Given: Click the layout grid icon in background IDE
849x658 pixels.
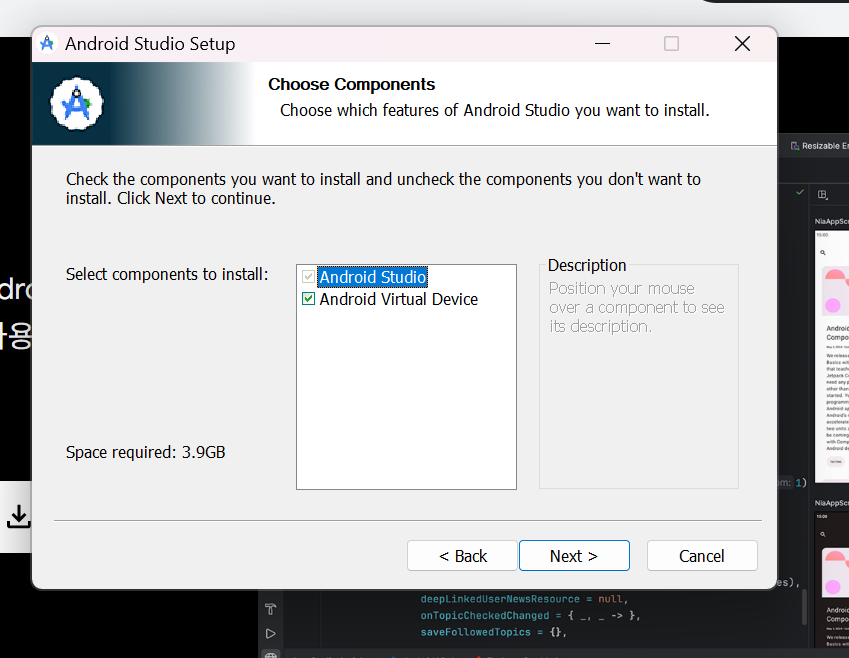Looking at the screenshot, I should [822, 194].
